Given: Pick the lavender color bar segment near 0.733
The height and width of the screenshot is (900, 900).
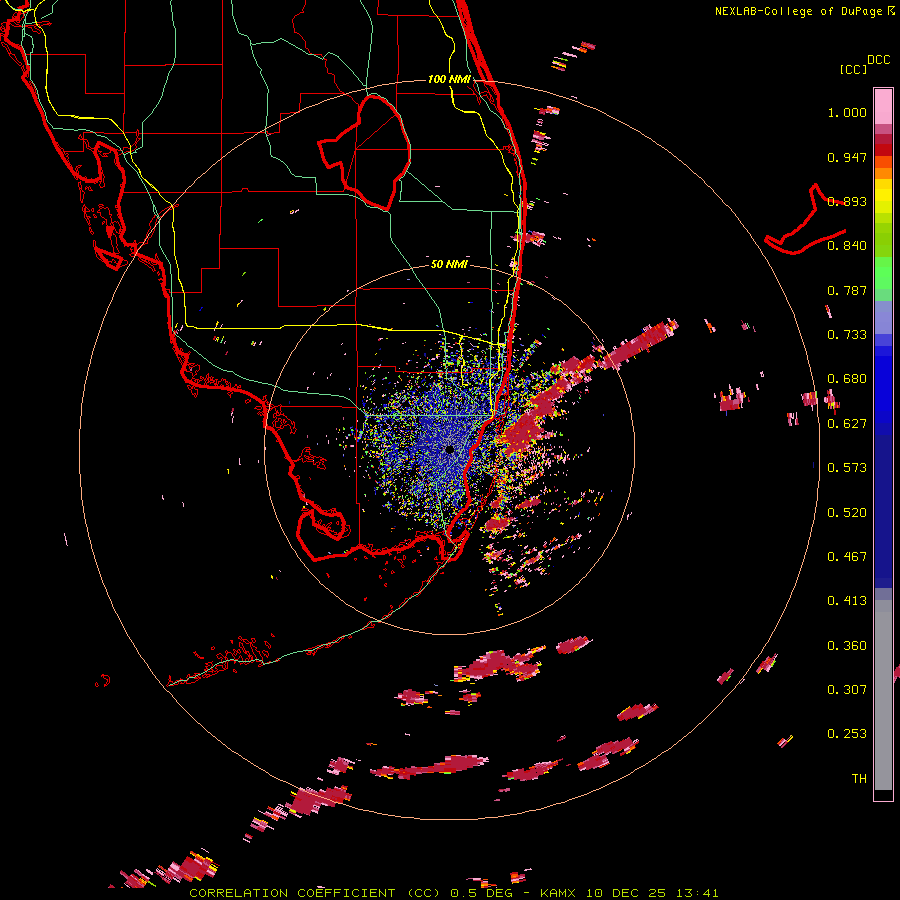Looking at the screenshot, I should click(x=883, y=317).
